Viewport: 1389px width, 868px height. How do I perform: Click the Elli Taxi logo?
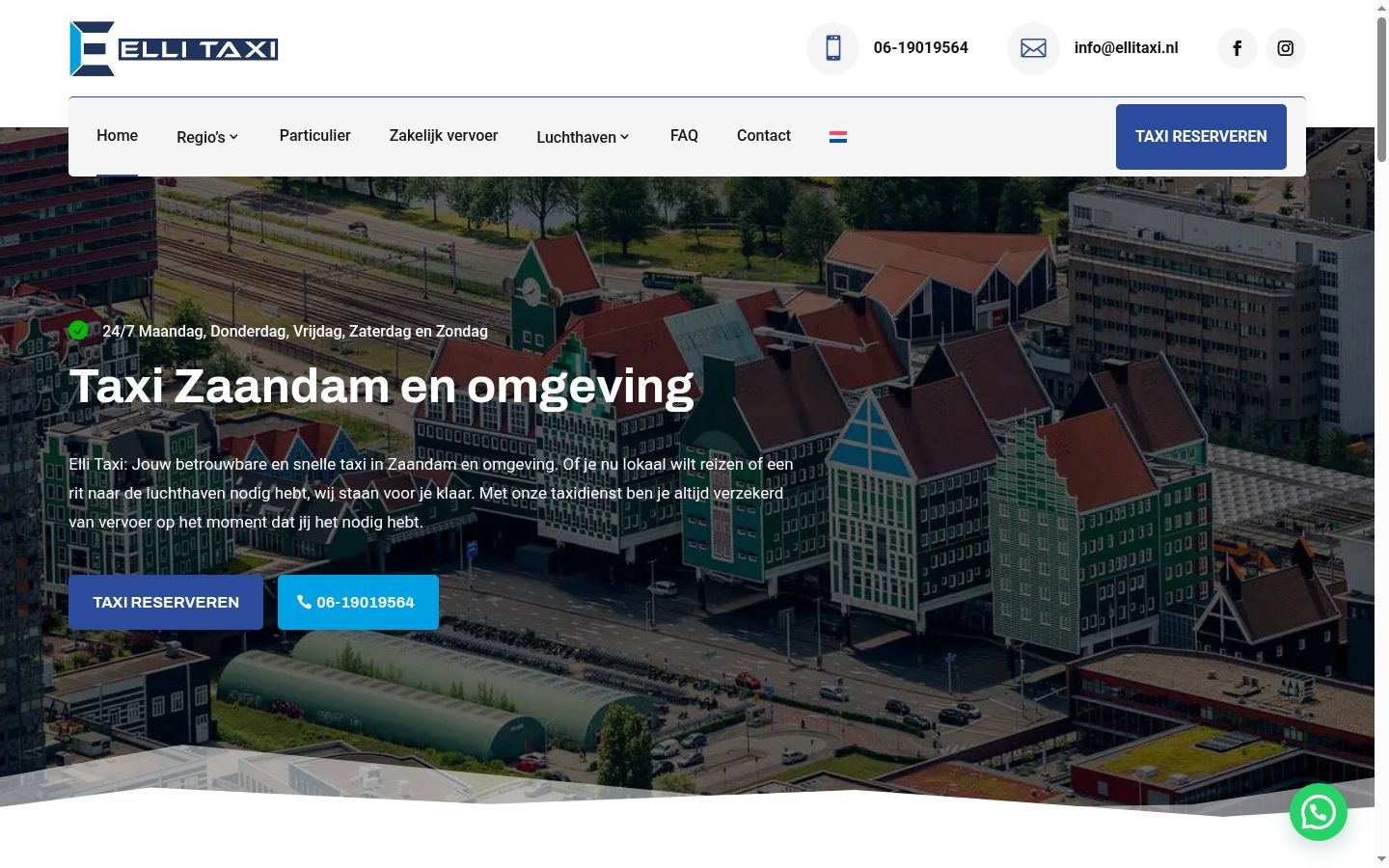click(x=174, y=48)
